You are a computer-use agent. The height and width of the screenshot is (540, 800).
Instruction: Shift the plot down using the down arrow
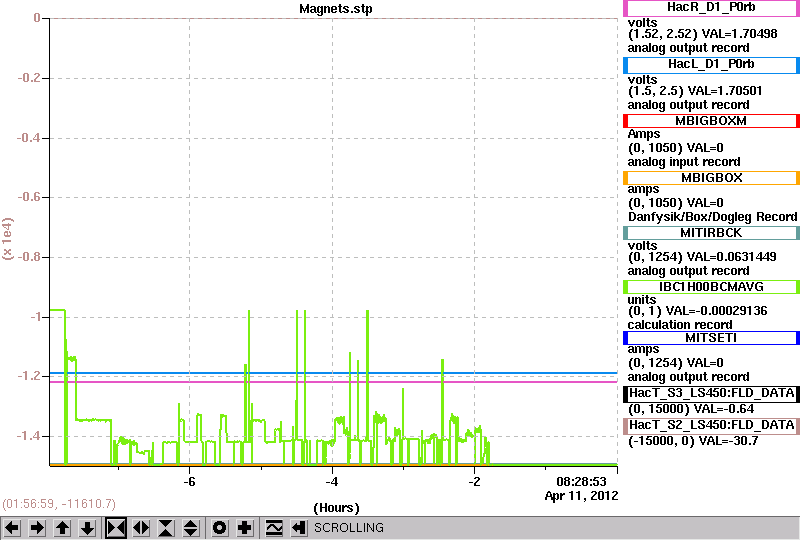[87, 528]
